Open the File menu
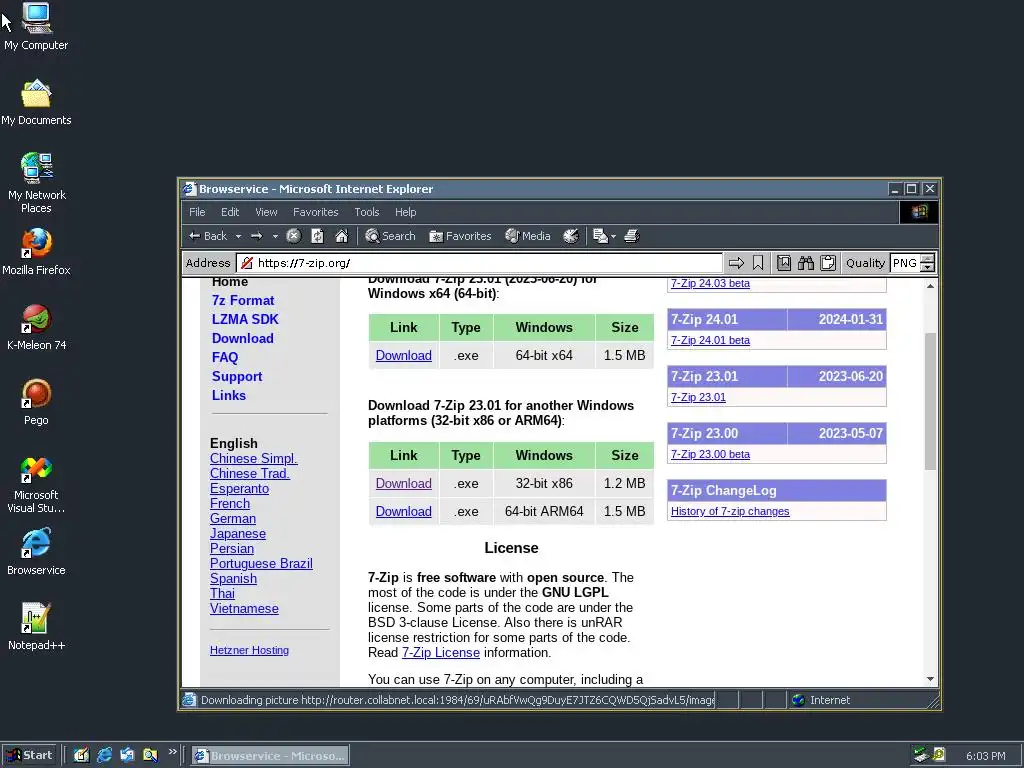Viewport: 1024px width, 768px height. point(197,212)
